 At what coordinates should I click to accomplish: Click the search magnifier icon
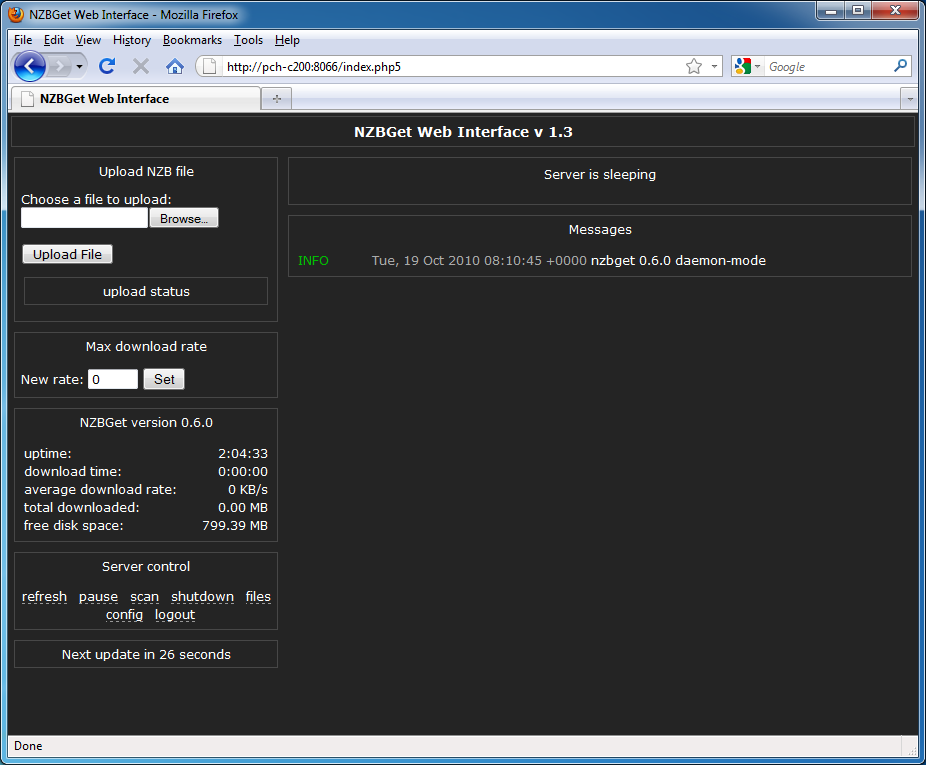pos(900,66)
